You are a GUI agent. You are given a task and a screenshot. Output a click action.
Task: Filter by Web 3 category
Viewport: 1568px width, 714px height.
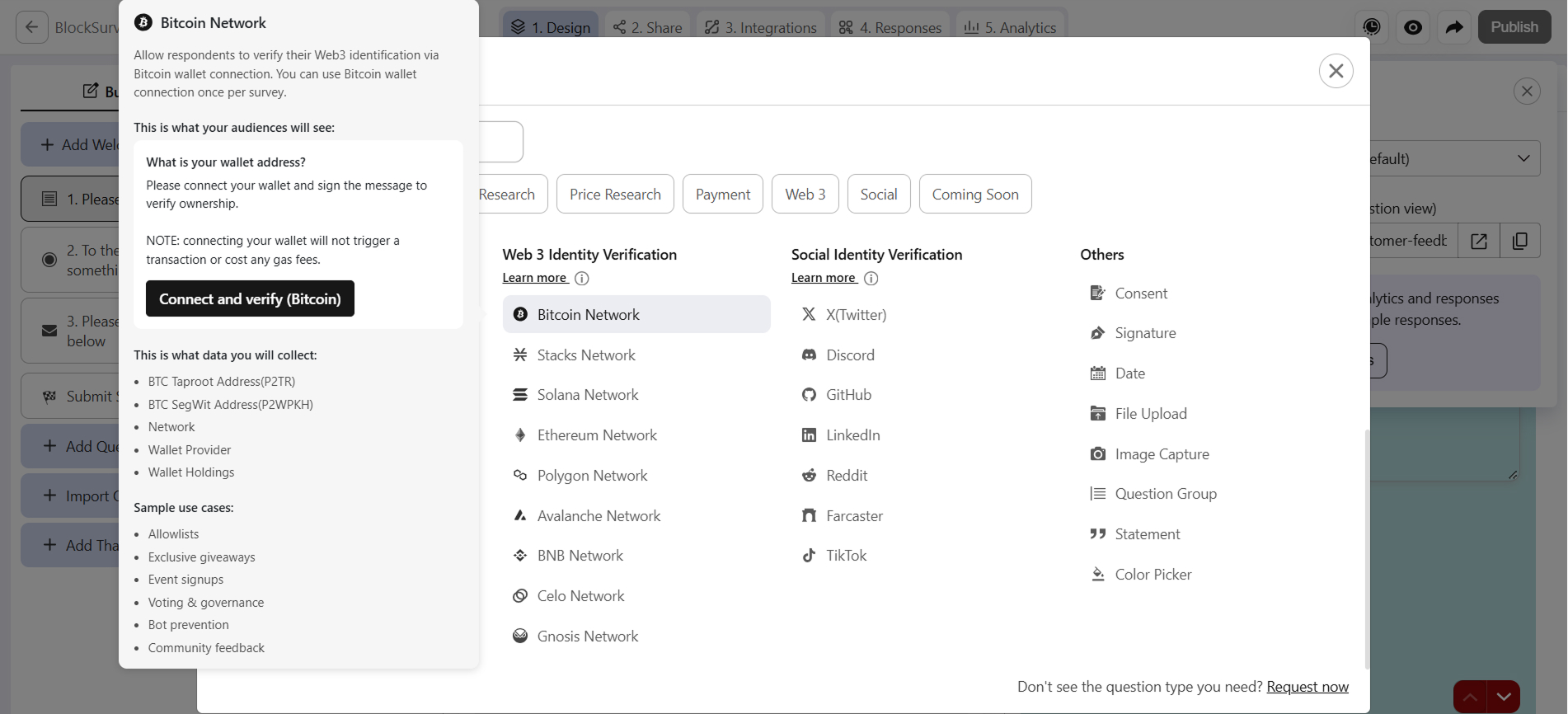(x=805, y=194)
